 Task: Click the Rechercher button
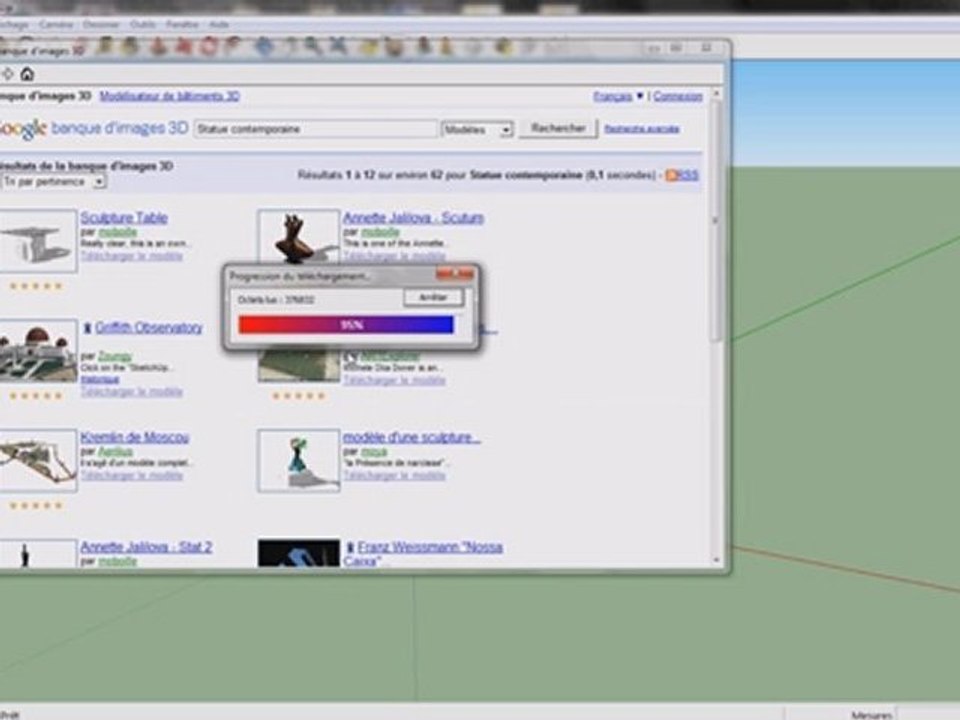tap(558, 129)
